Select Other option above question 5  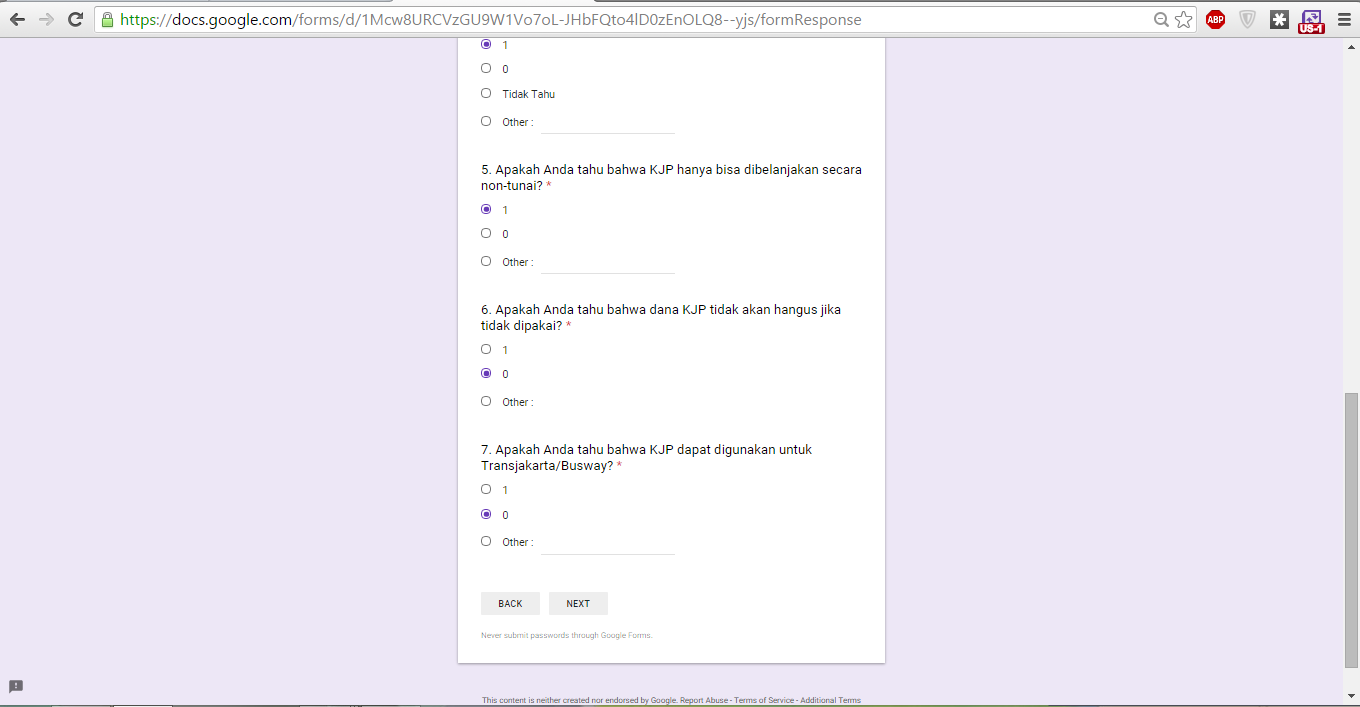(x=486, y=121)
